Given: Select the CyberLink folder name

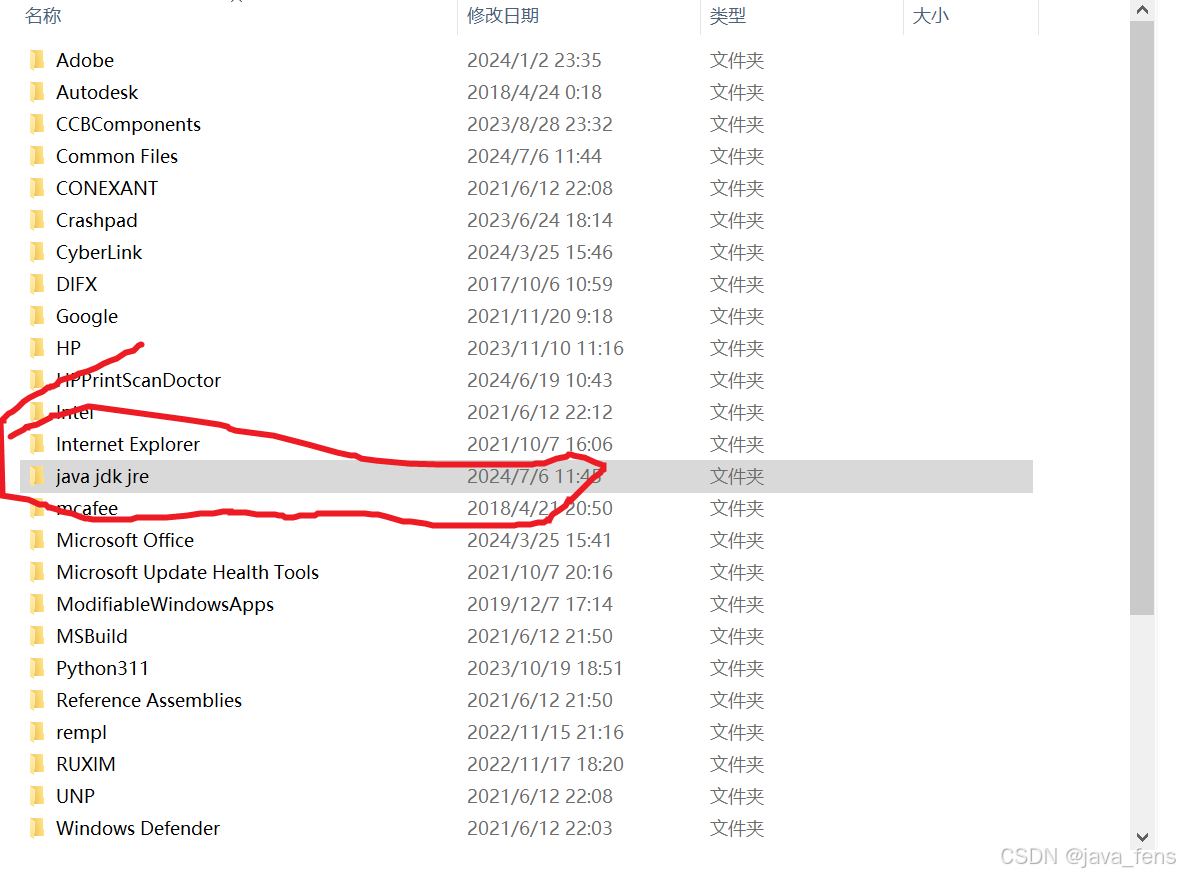Looking at the screenshot, I should point(99,252).
